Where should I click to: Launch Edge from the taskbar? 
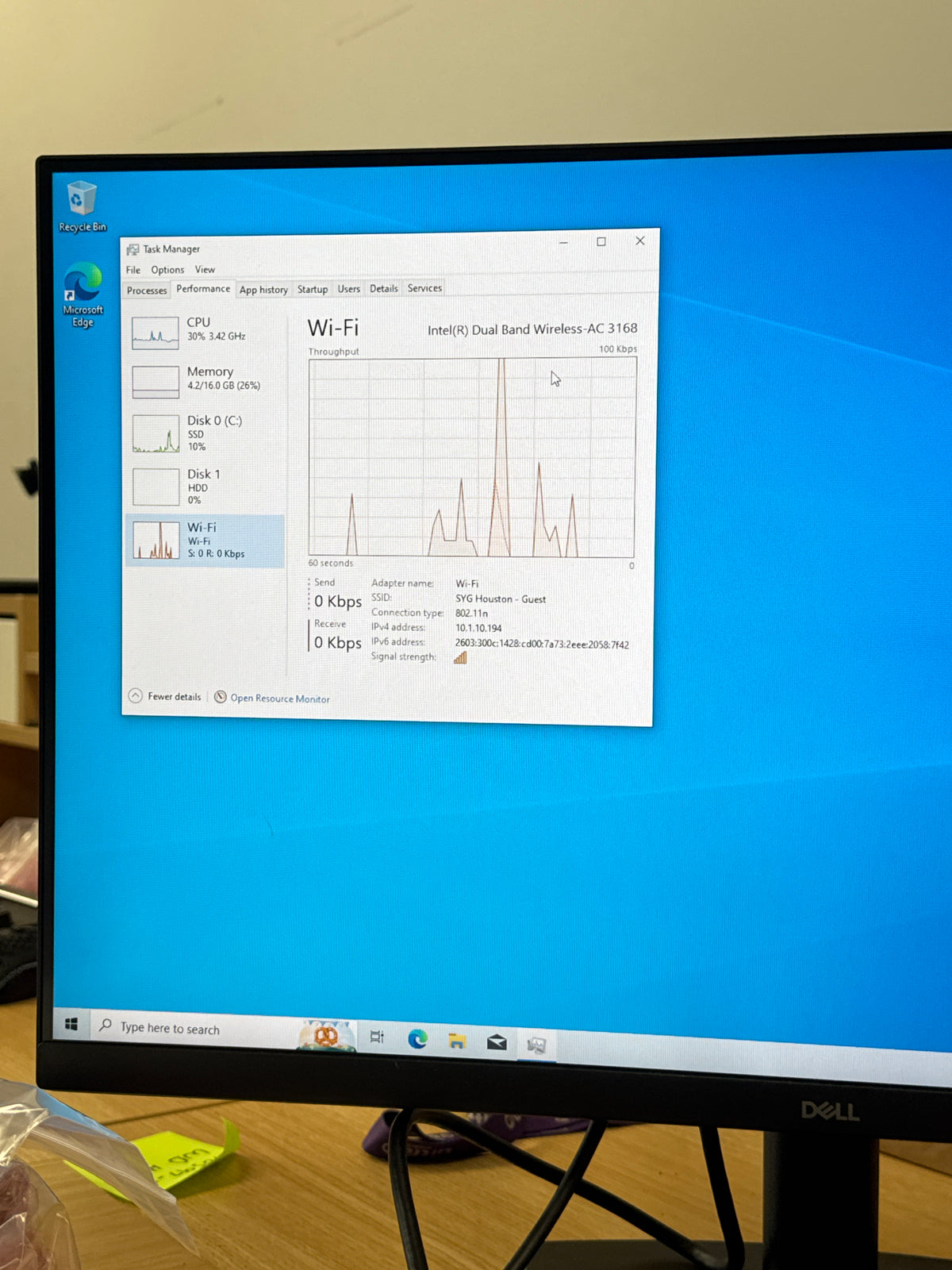[417, 1038]
